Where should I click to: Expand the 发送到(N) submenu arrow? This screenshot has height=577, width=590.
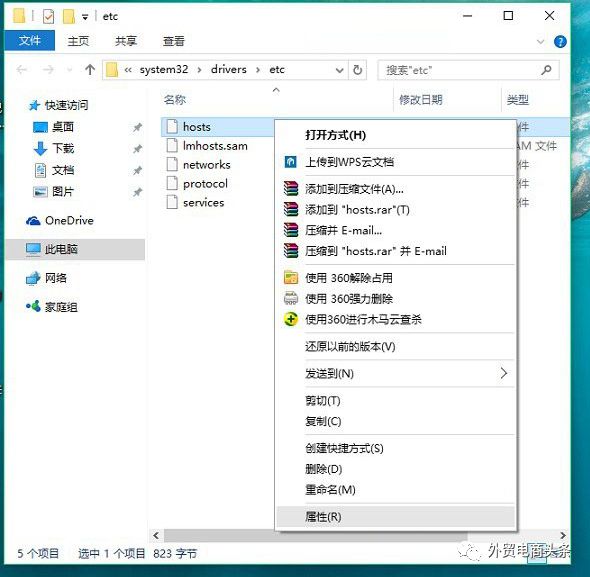(503, 373)
